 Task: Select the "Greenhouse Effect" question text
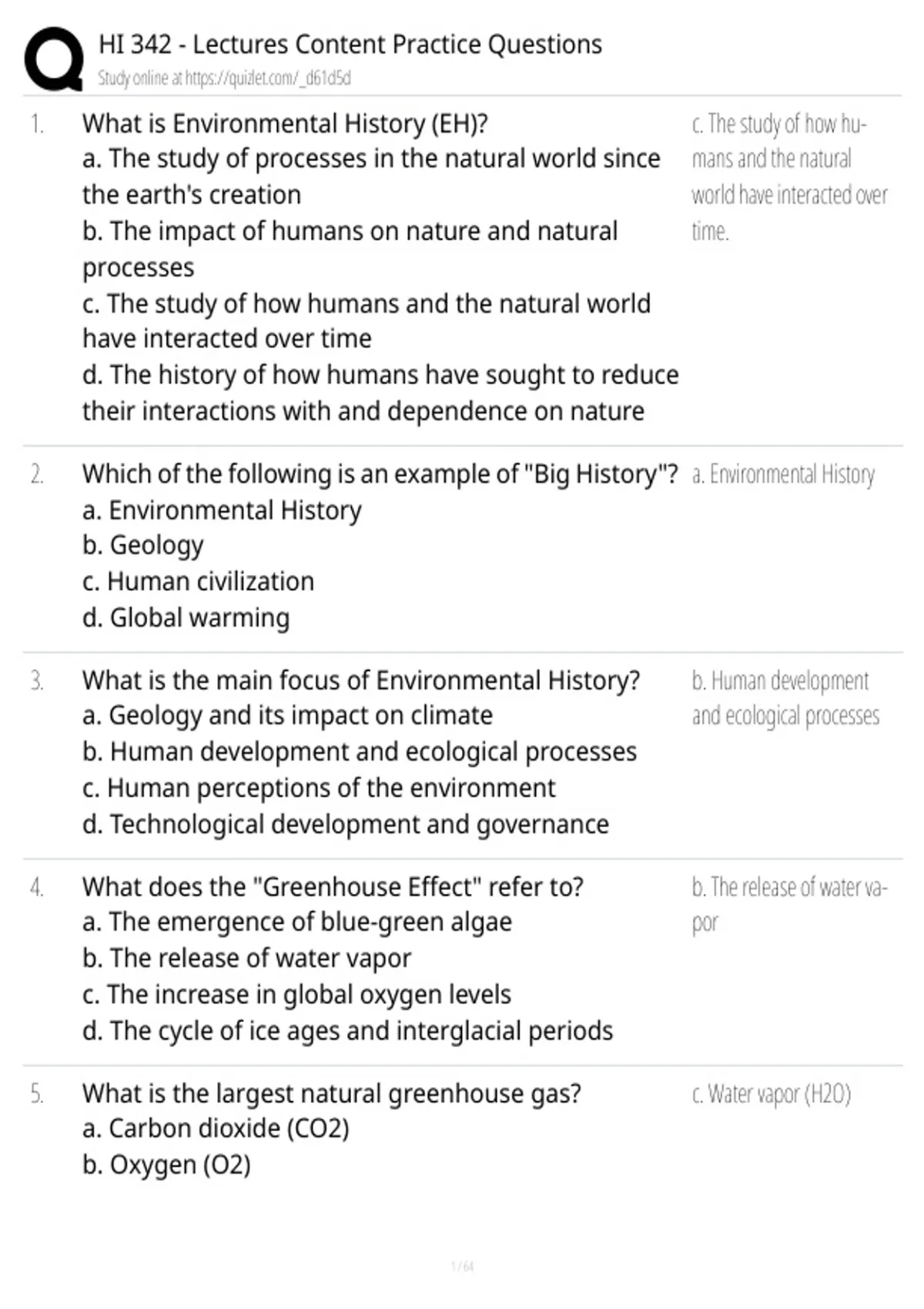click(x=333, y=887)
